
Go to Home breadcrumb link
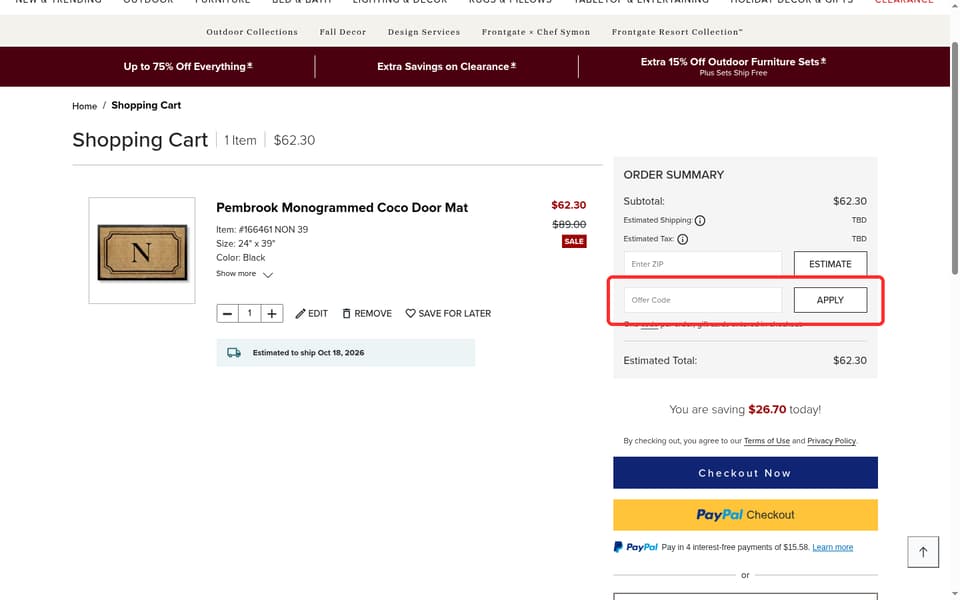pyautogui.click(x=84, y=106)
